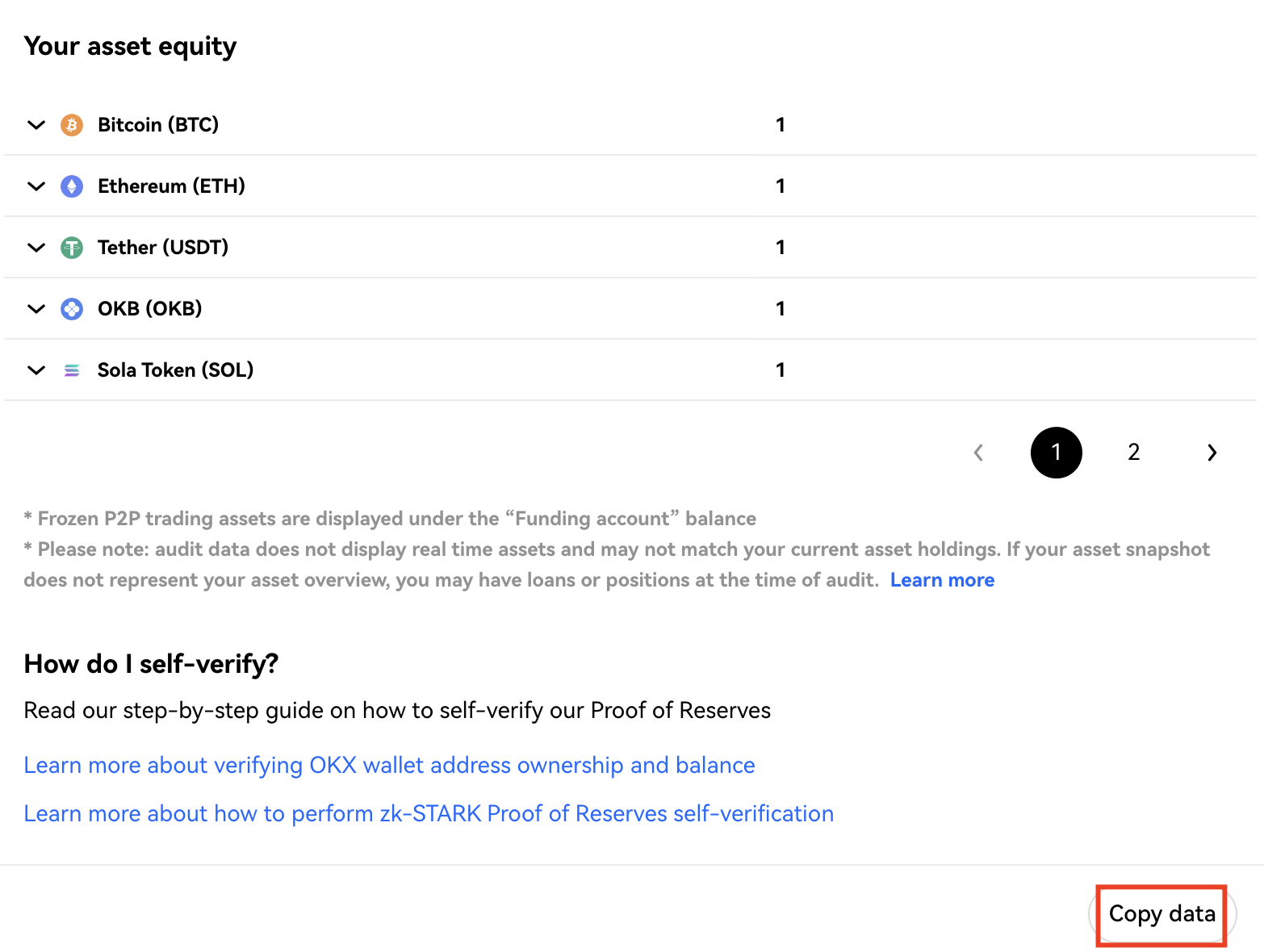Expand the Sola Token (SOL) row
1264x952 pixels.
coord(36,370)
